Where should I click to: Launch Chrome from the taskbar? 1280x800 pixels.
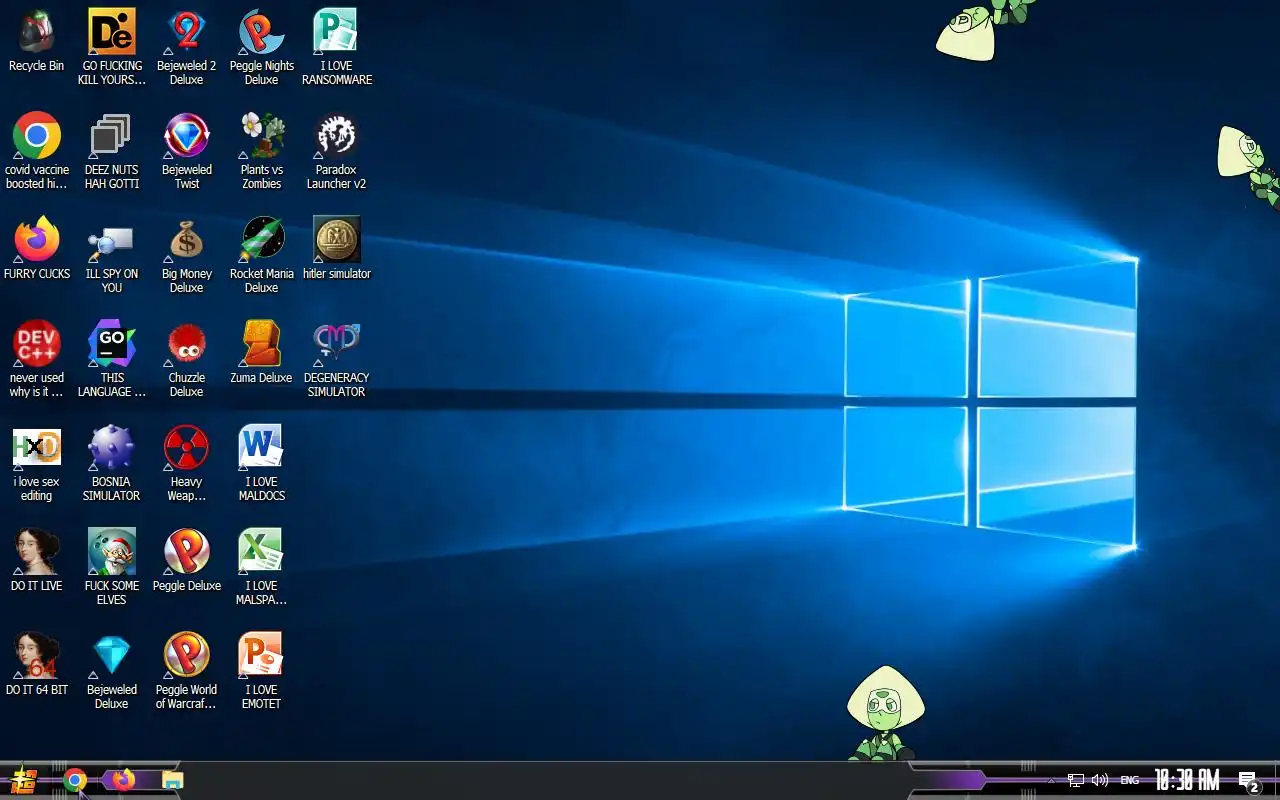(74, 780)
